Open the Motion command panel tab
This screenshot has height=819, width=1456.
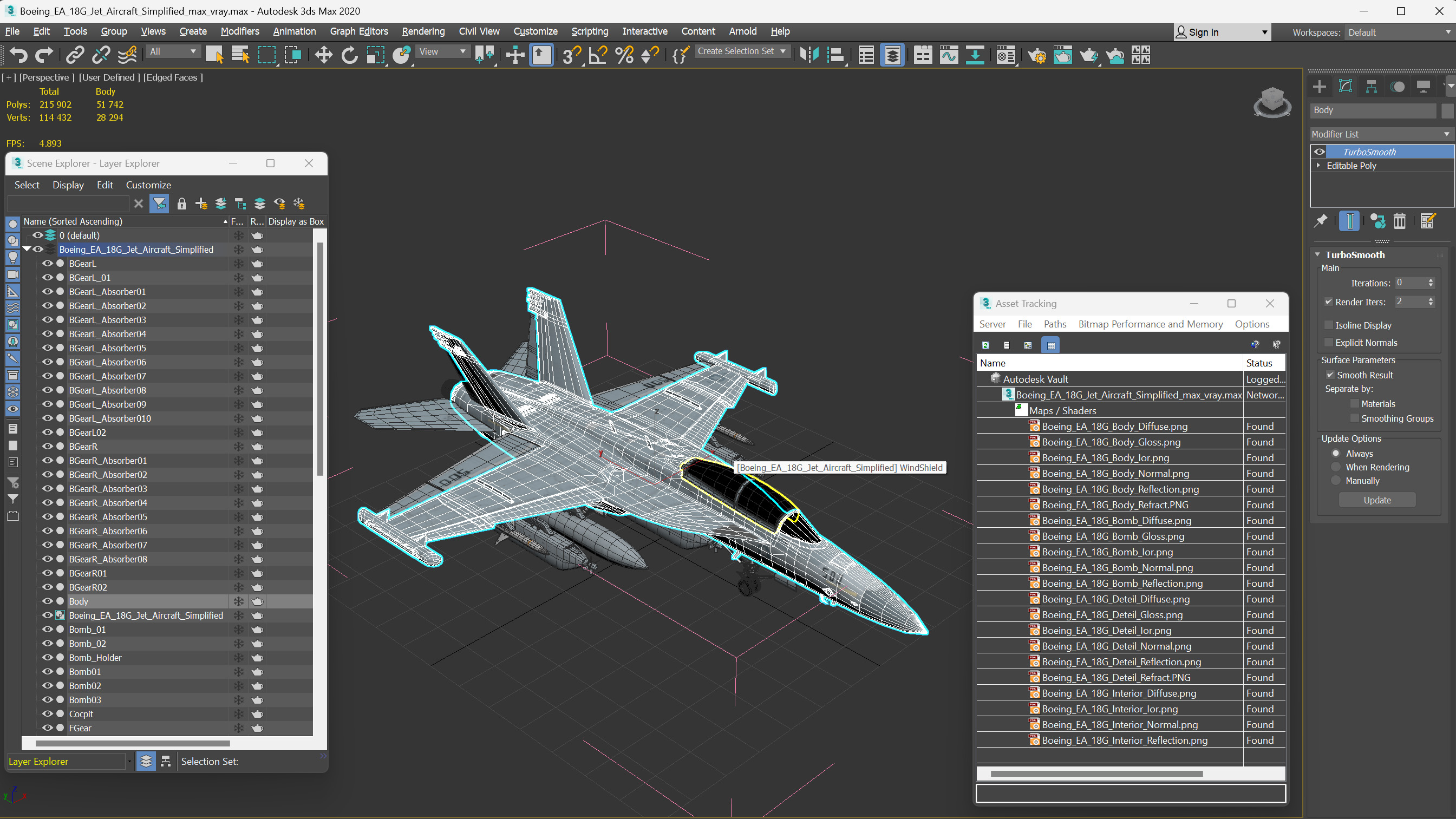coord(1397,87)
